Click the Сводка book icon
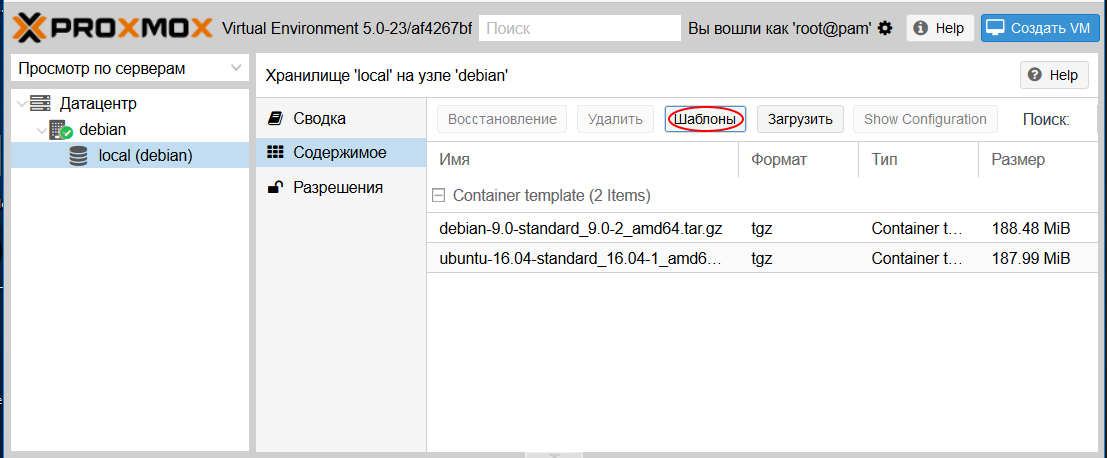The height and width of the screenshot is (458, 1107). [275, 118]
